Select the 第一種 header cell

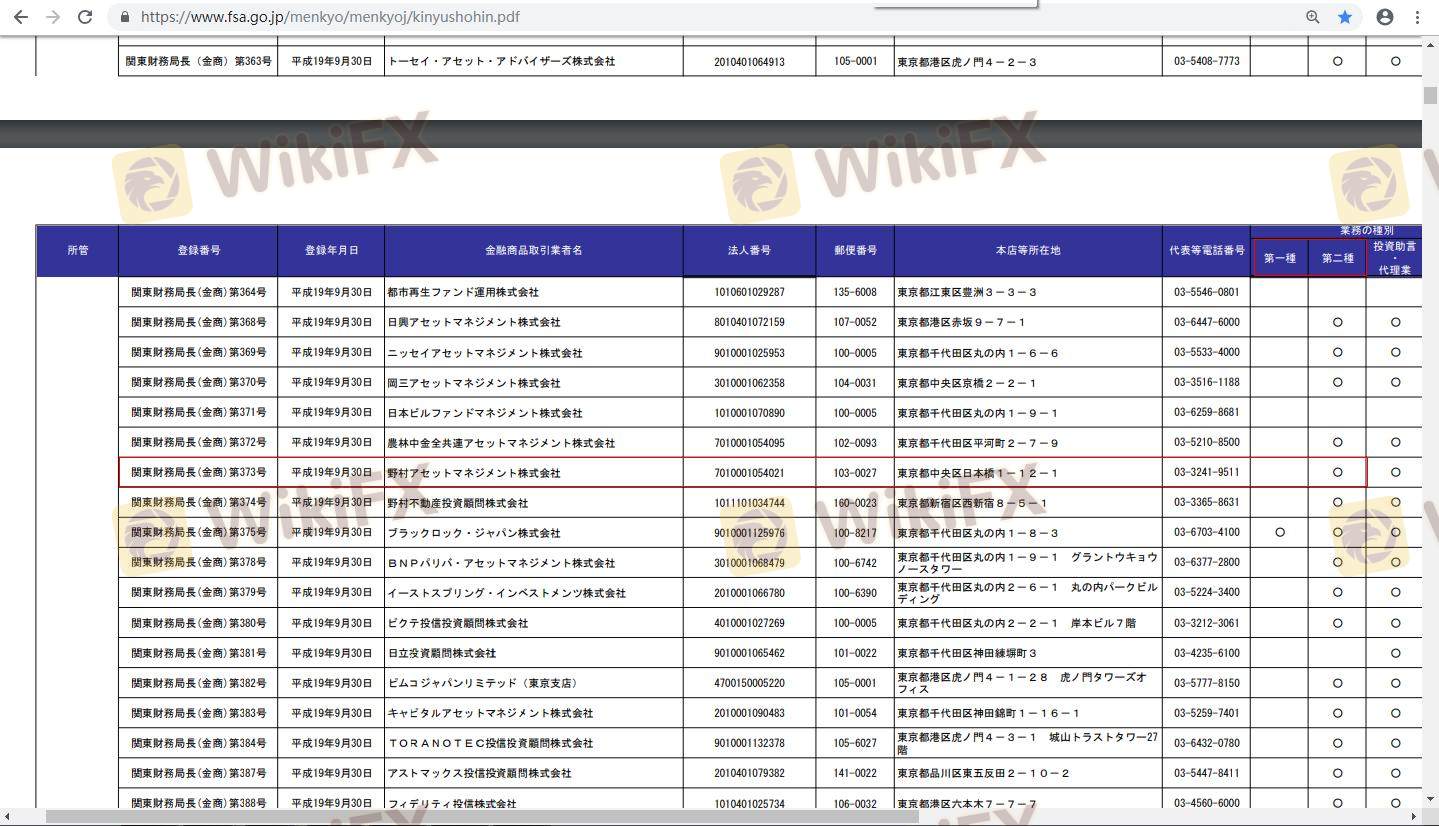click(x=1279, y=258)
